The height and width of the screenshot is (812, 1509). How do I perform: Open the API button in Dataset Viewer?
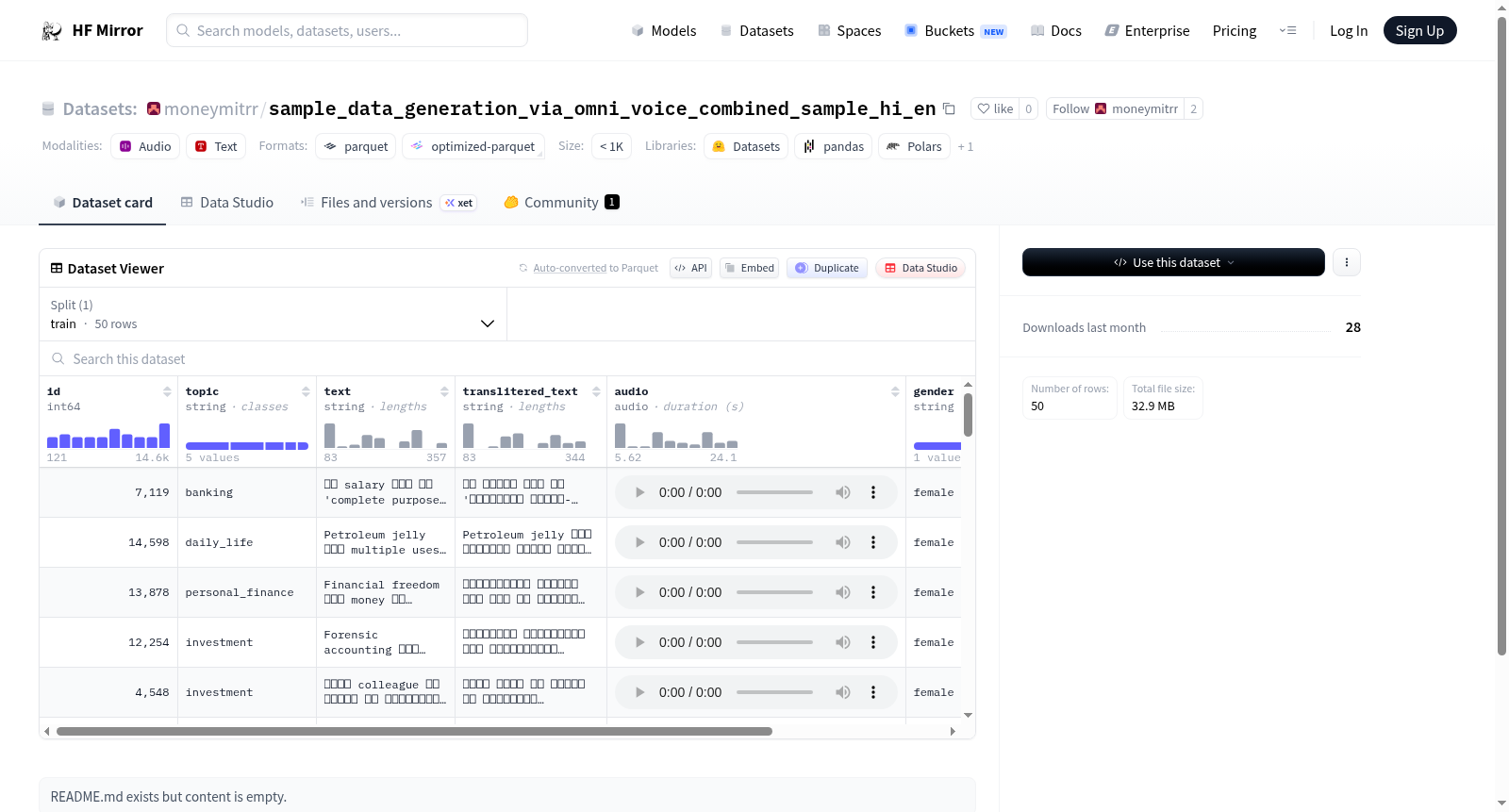pos(690,268)
